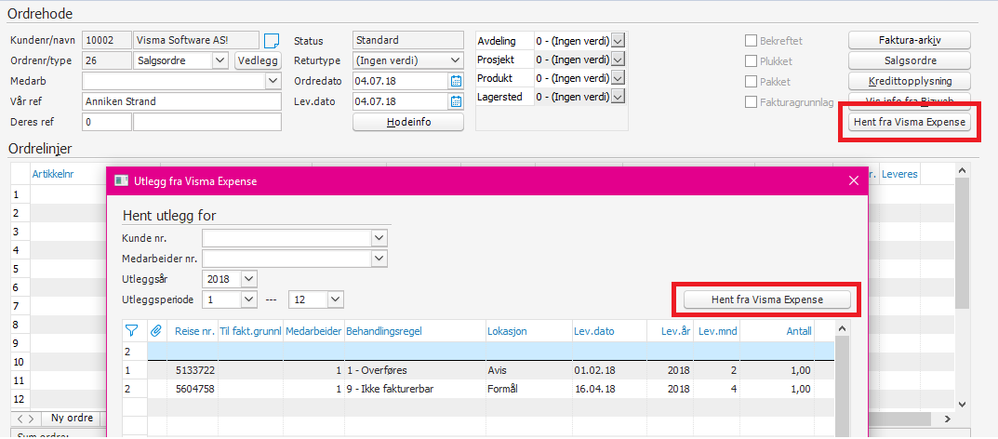Expand the Medarb dropdown

coord(273,81)
